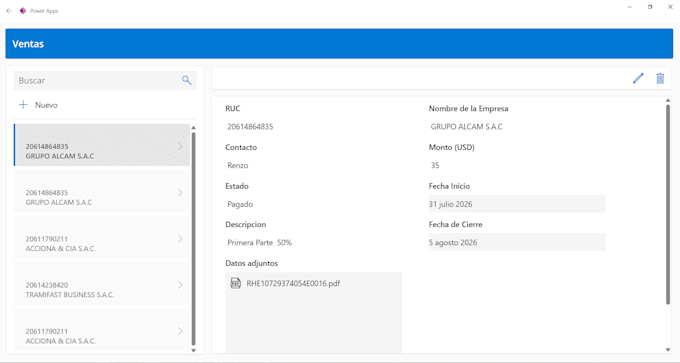Open the last ACCIONA & CIA S.A.C. chevron
The image size is (680, 363).
(180, 331)
